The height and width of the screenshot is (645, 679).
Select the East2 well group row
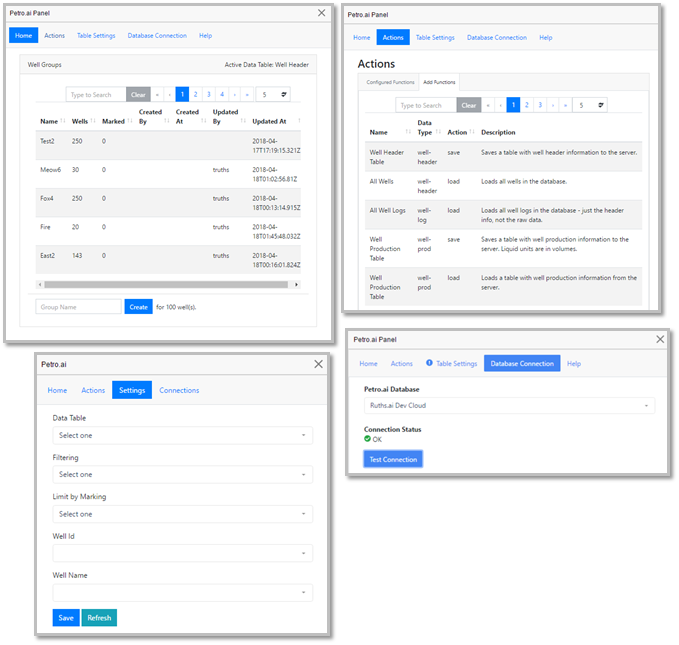pos(168,260)
